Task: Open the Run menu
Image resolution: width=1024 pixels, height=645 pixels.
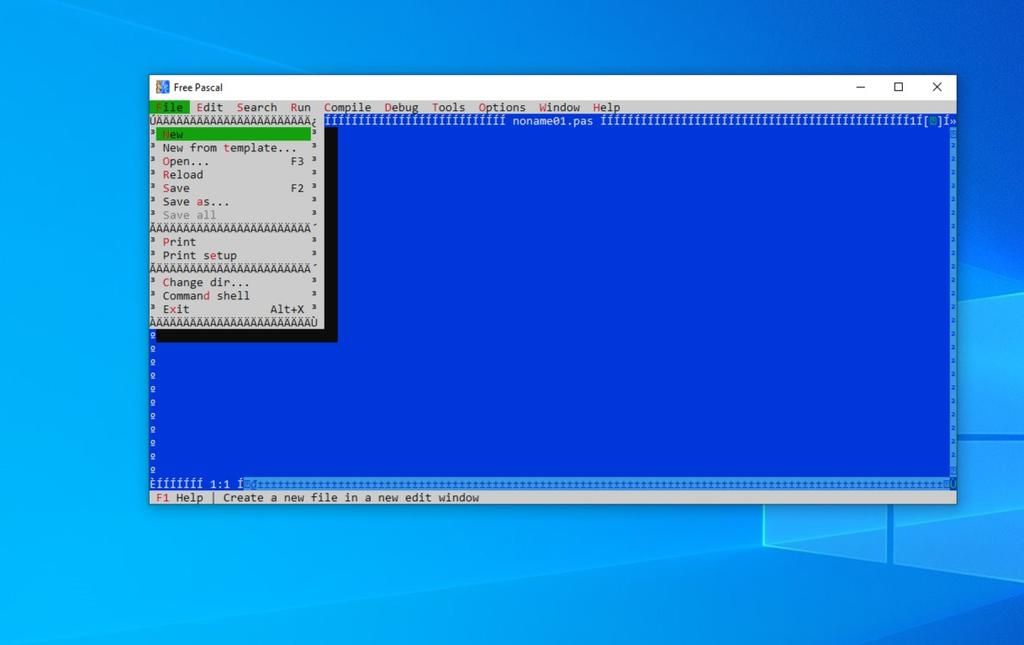Action: [300, 107]
